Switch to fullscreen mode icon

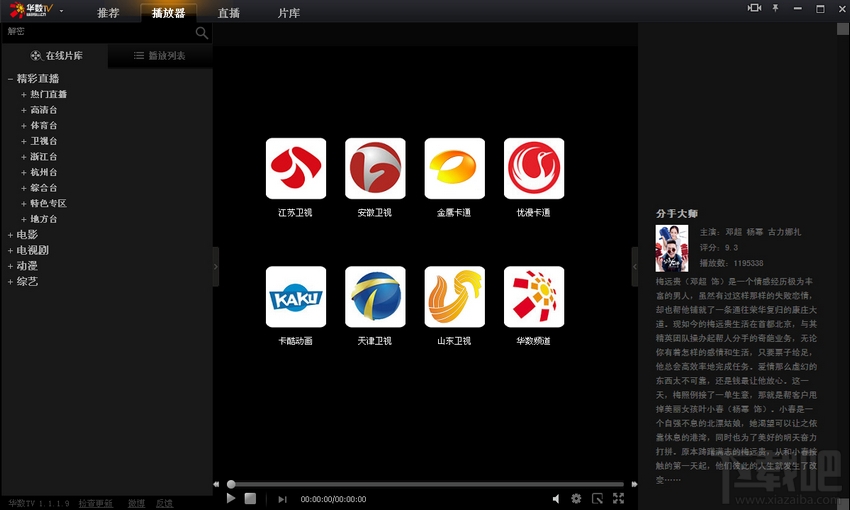(619, 499)
